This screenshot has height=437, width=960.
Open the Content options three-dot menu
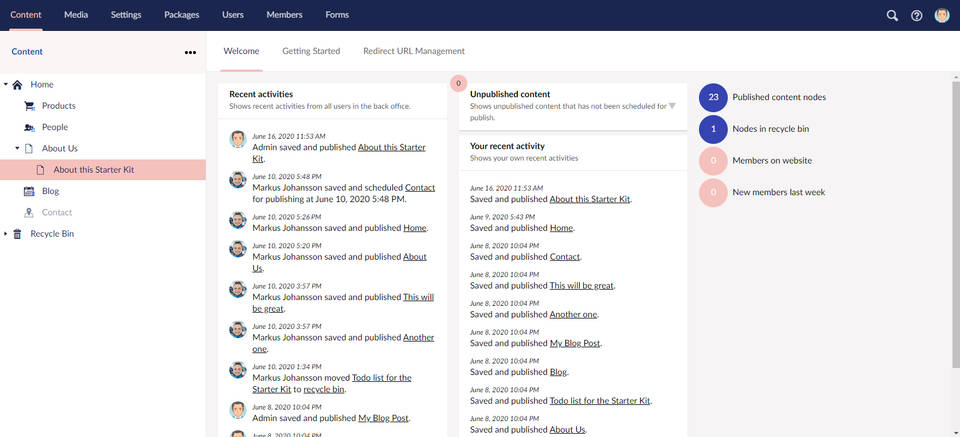click(x=190, y=52)
